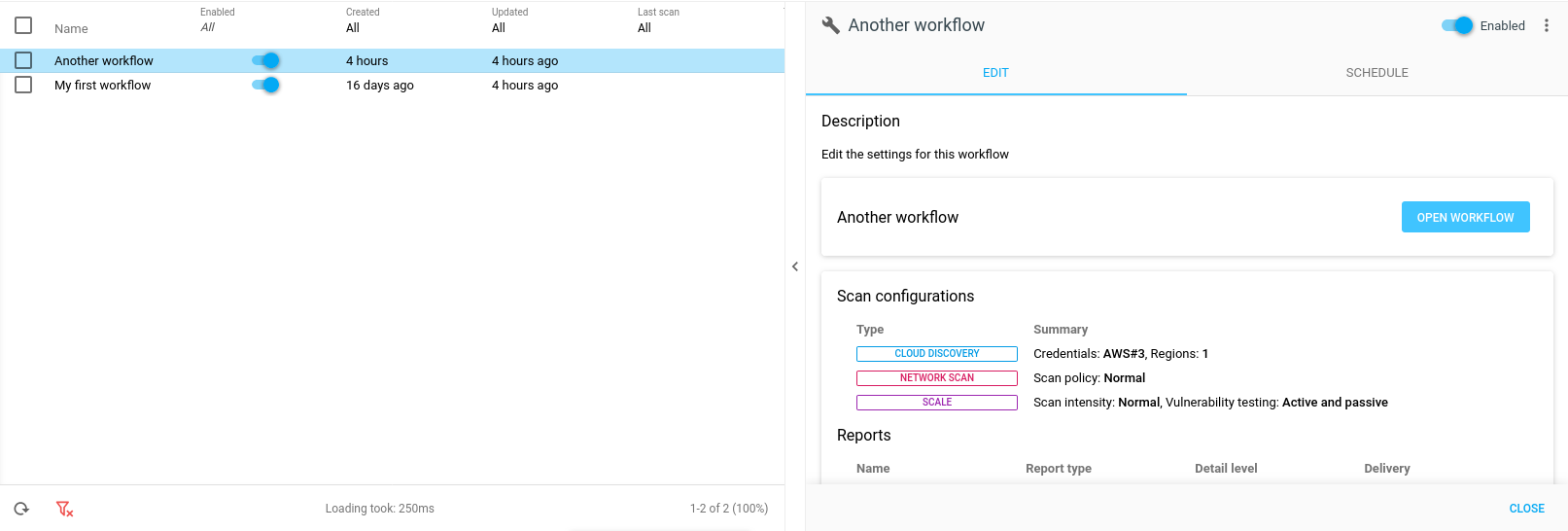Open the Last scan filter dropdown

pos(645,28)
